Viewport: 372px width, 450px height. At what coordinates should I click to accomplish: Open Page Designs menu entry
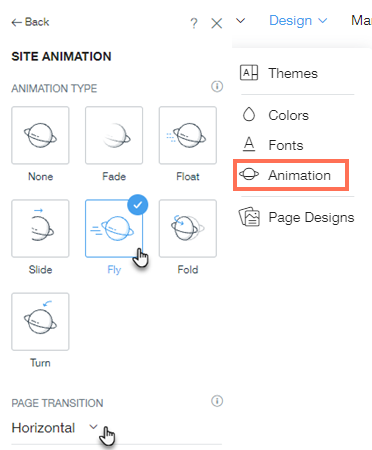pyautogui.click(x=296, y=217)
